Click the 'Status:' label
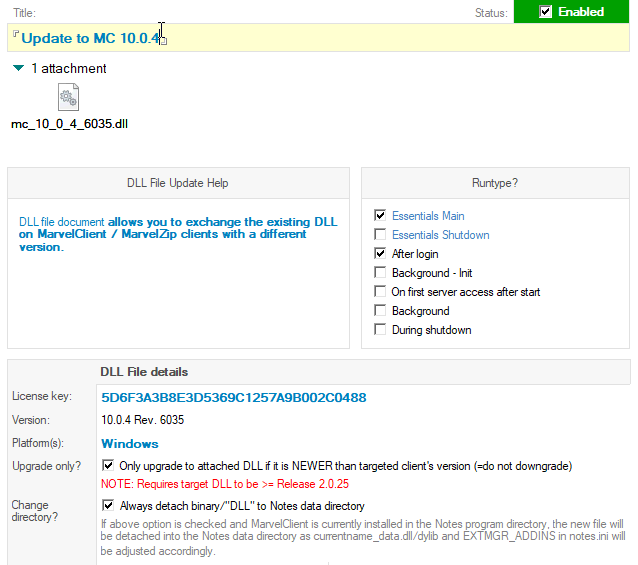Screen dimensions: 638x565 (x=491, y=13)
